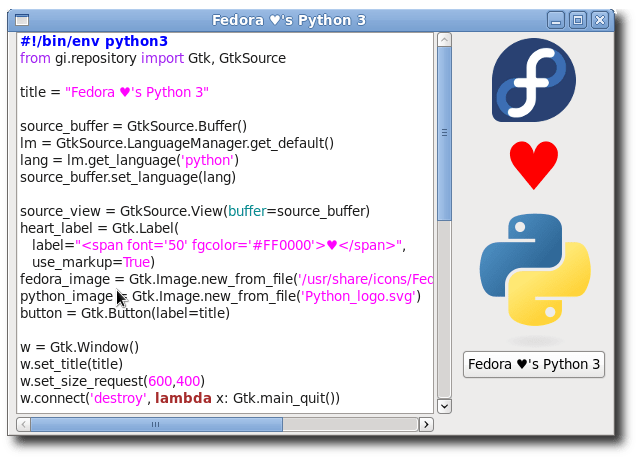
Task: Click the 'Python_logo.svg' string in code
Action: tap(360, 297)
